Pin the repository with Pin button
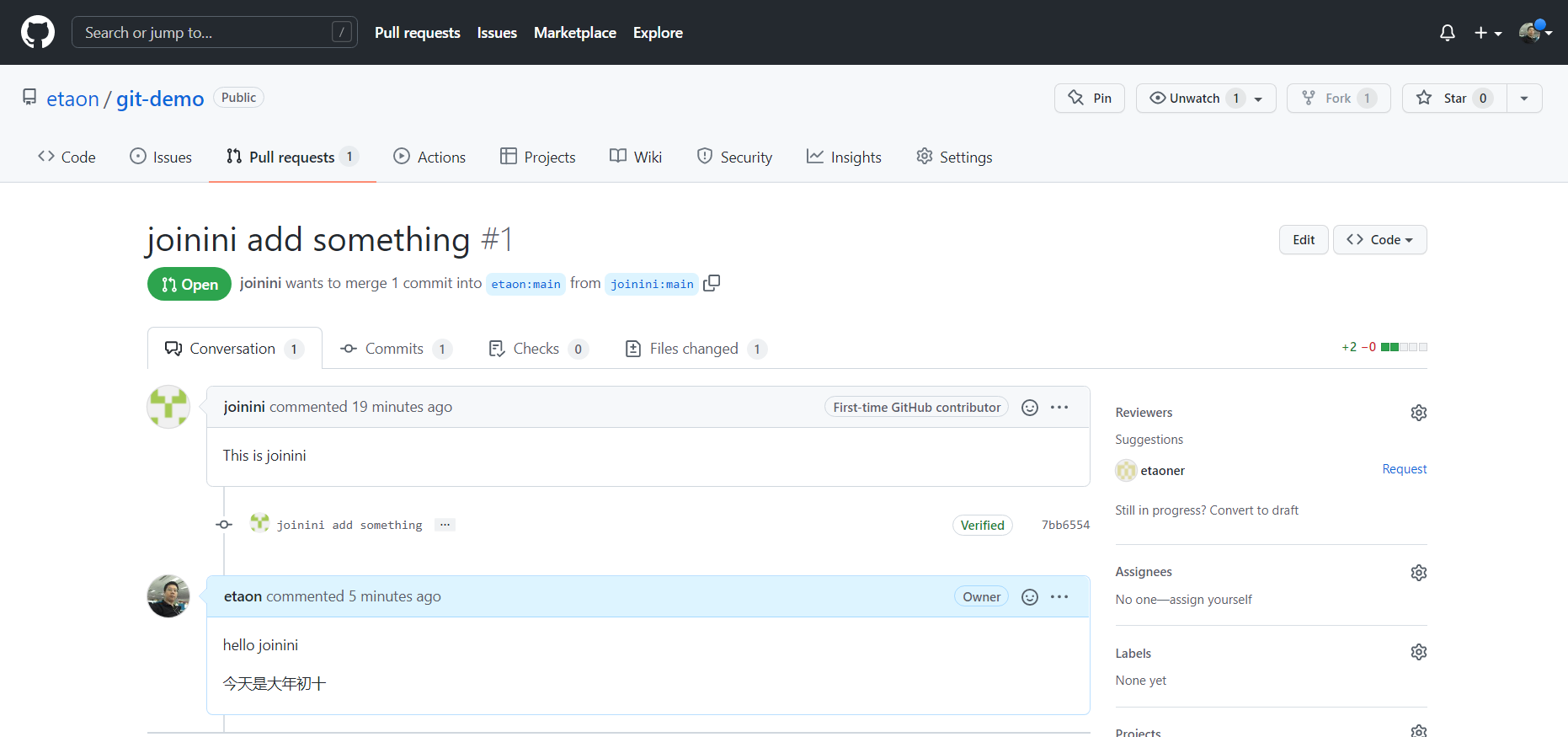Image resolution: width=1568 pixels, height=737 pixels. point(1090,99)
